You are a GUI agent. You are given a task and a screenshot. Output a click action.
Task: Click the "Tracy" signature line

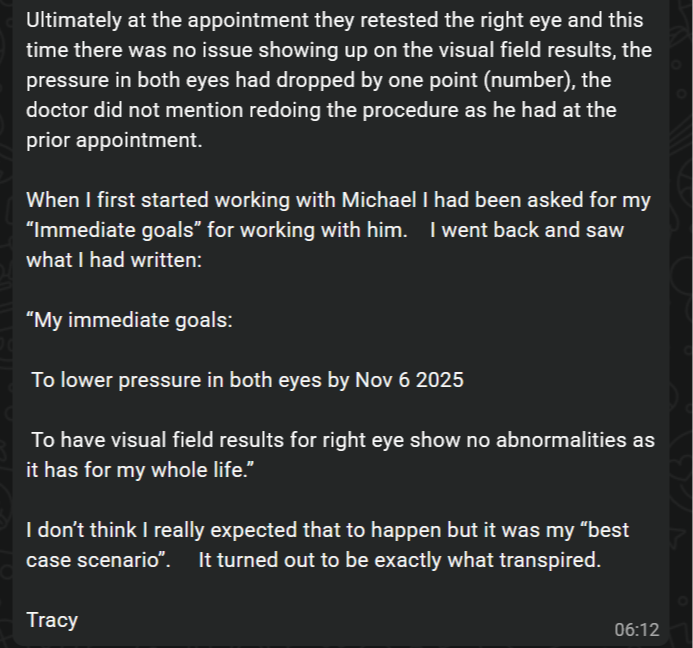52,620
